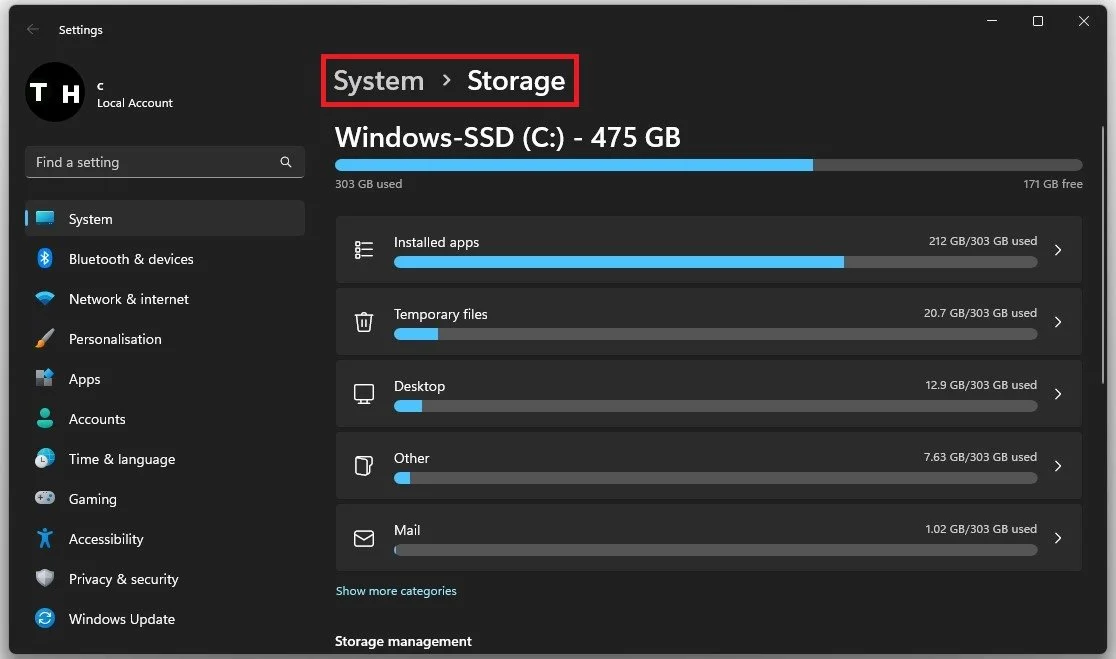Image resolution: width=1116 pixels, height=659 pixels.
Task: Click '20.7 GB/303 GB used' value
Action: tap(980, 312)
